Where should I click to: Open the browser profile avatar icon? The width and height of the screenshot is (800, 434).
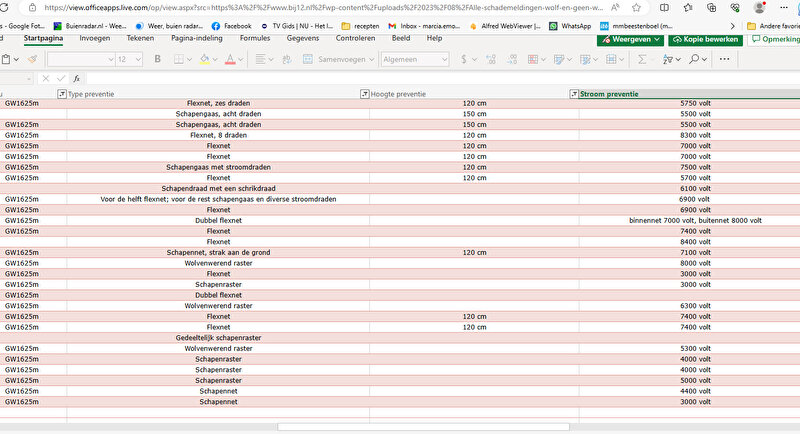(759, 8)
